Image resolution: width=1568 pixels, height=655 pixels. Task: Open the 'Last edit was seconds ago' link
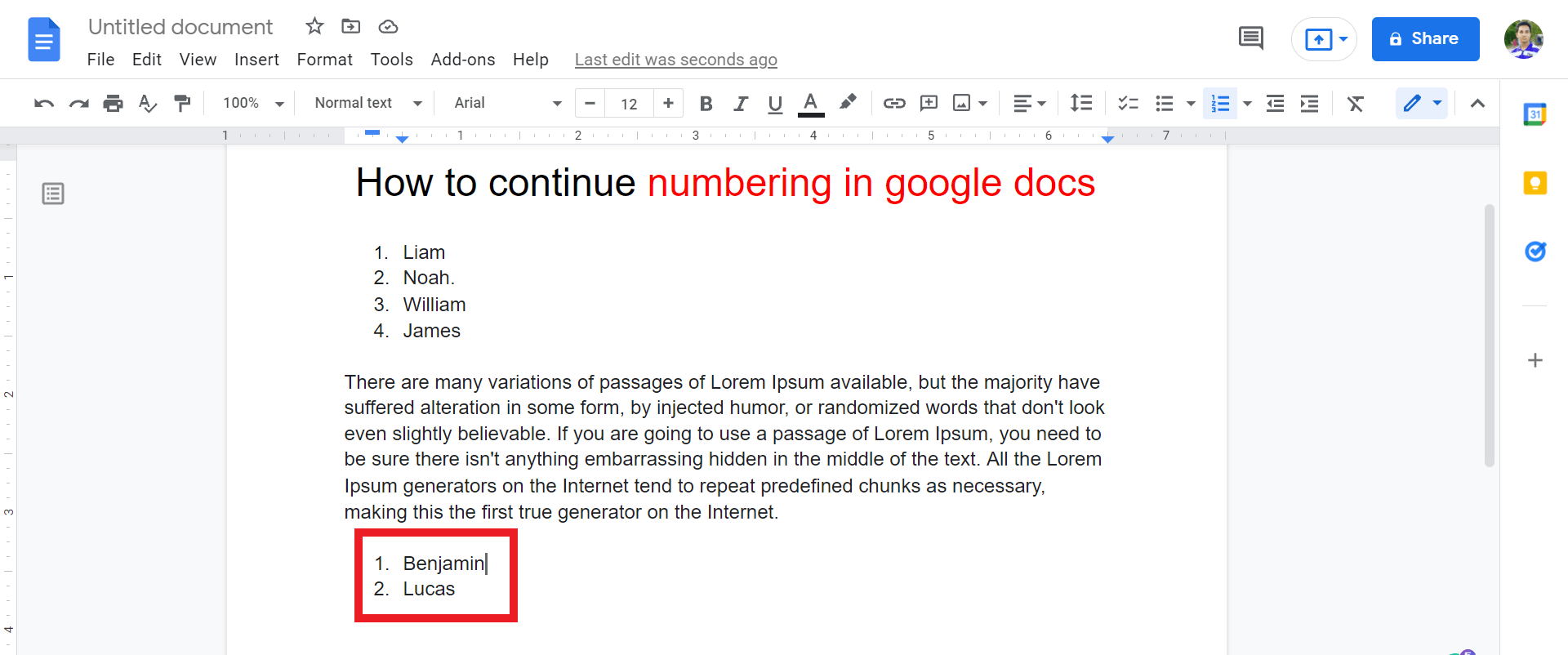[675, 60]
